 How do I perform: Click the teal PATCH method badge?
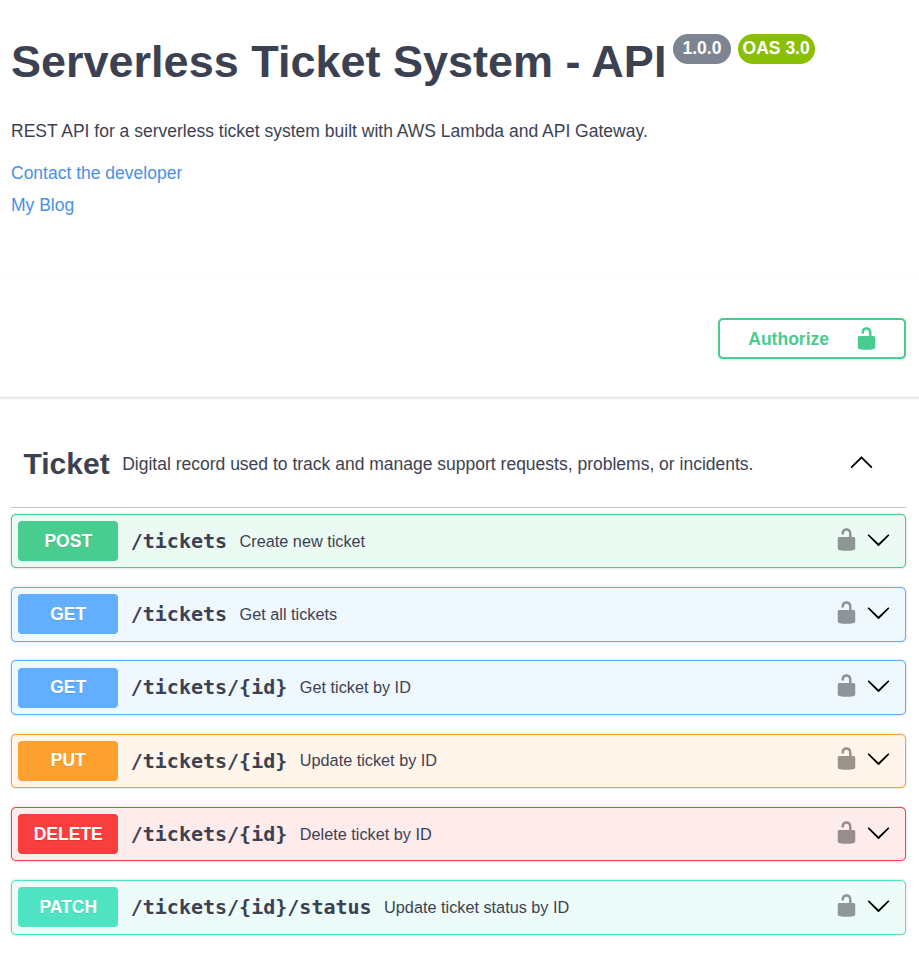click(68, 907)
